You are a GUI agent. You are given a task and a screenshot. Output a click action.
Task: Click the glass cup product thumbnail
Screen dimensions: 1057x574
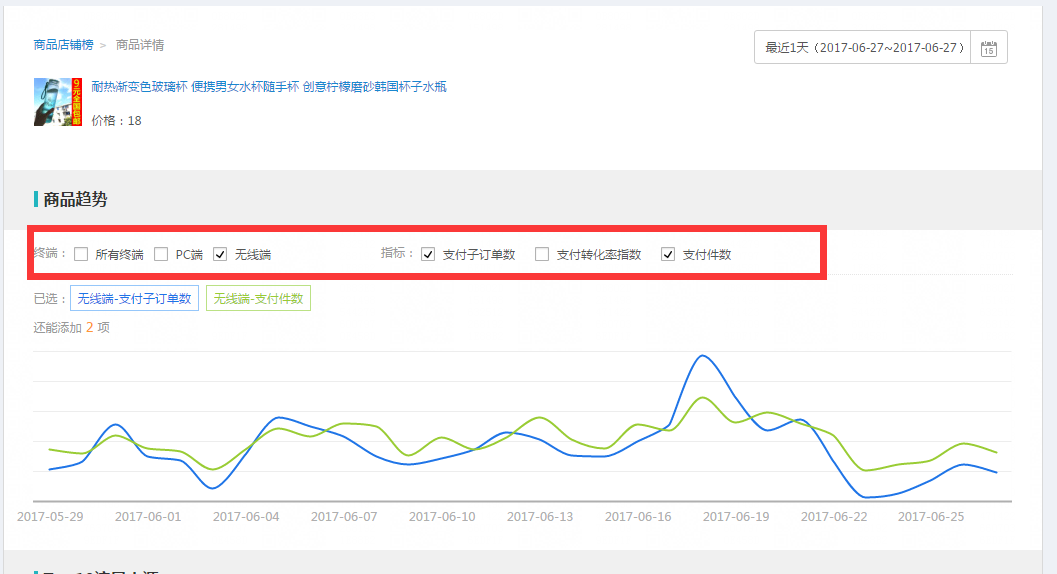(x=58, y=102)
